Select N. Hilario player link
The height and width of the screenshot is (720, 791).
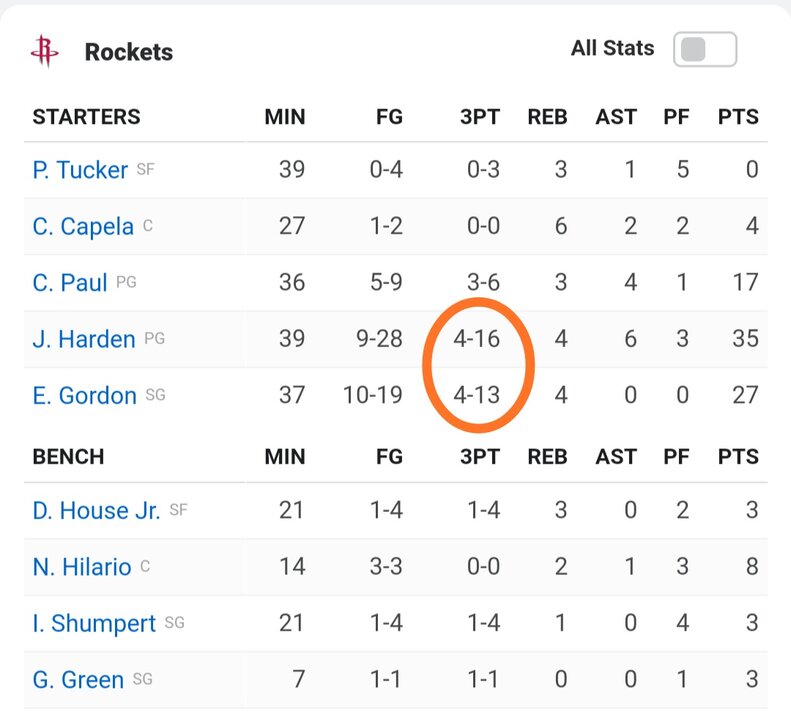(82, 567)
